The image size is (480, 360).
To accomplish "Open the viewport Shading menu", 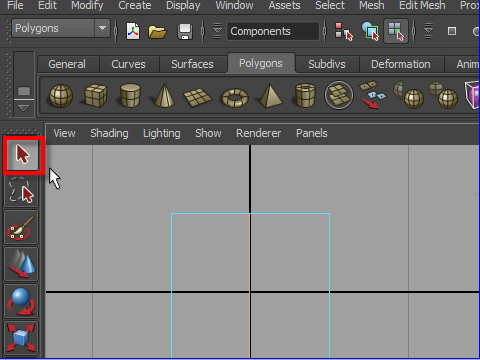I will [x=109, y=133].
